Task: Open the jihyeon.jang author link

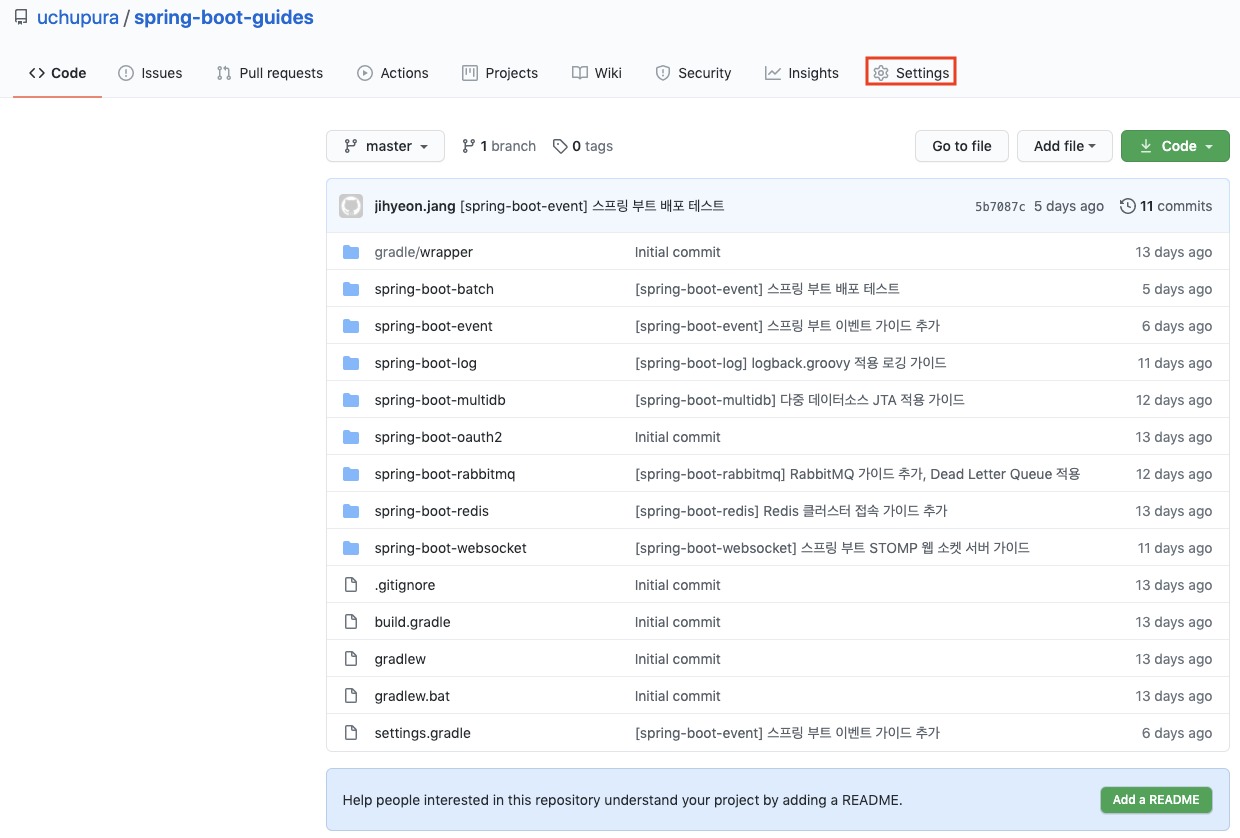Action: (415, 206)
